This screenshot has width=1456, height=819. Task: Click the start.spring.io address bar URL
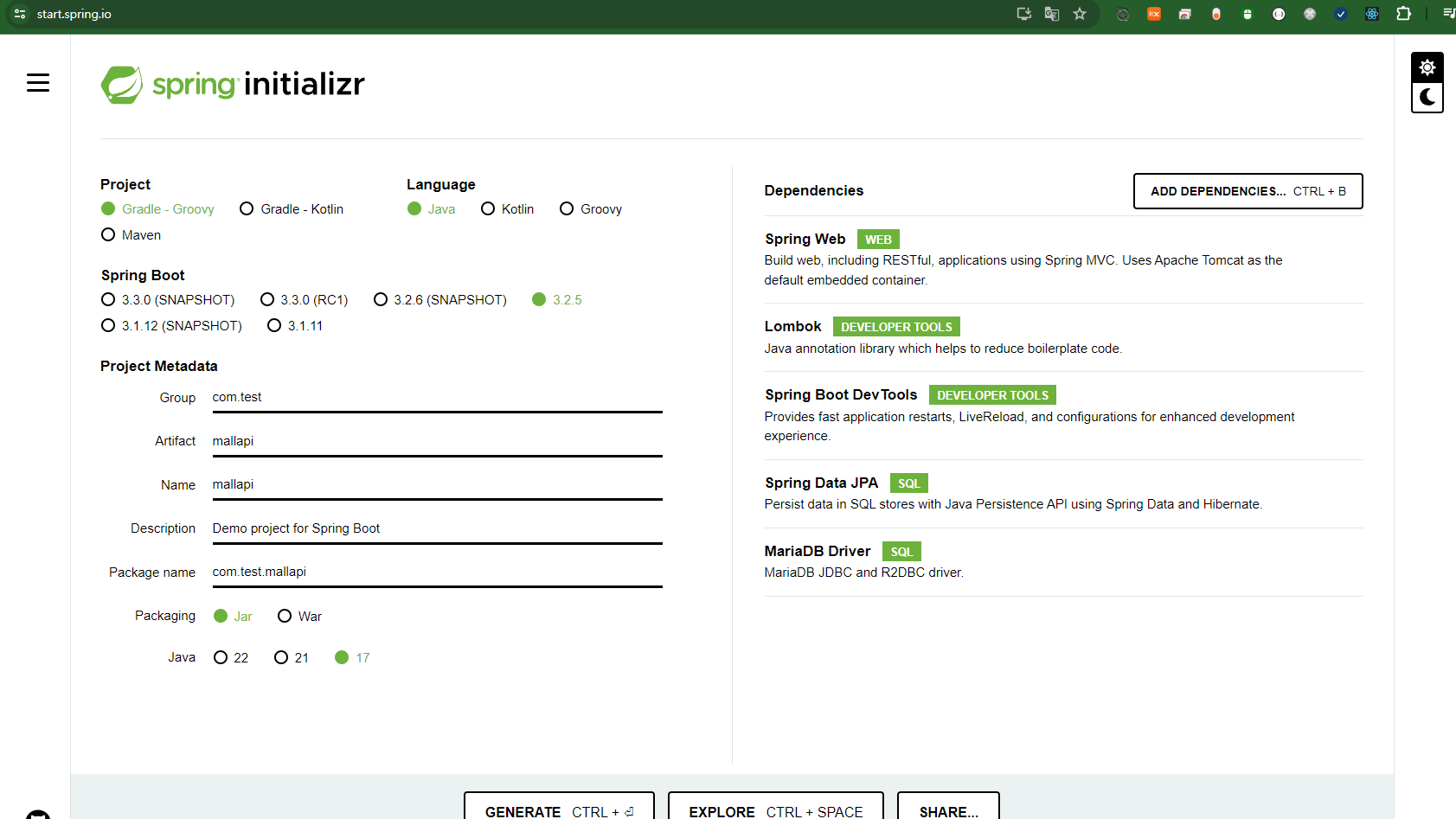coord(74,14)
